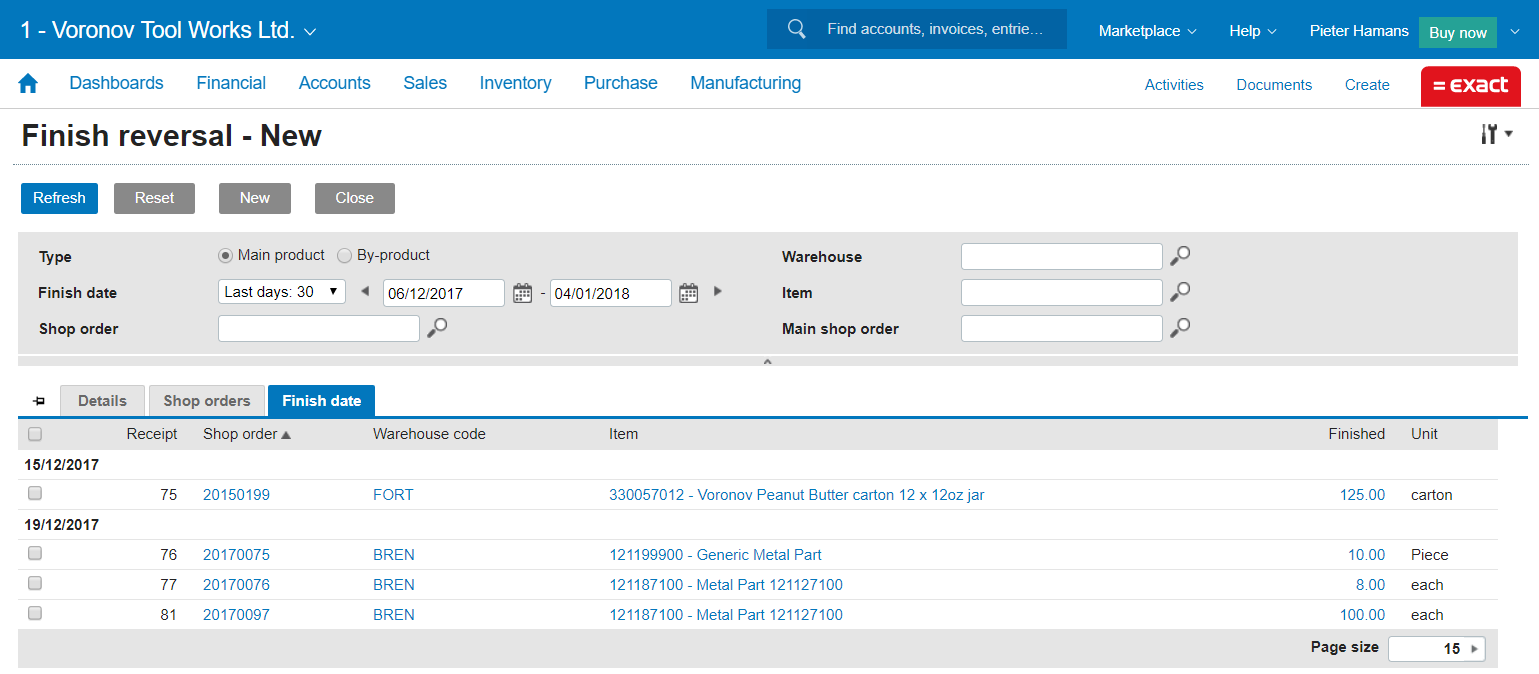
Task: Open calendar picker for start date 06/12/2017
Action: [522, 293]
